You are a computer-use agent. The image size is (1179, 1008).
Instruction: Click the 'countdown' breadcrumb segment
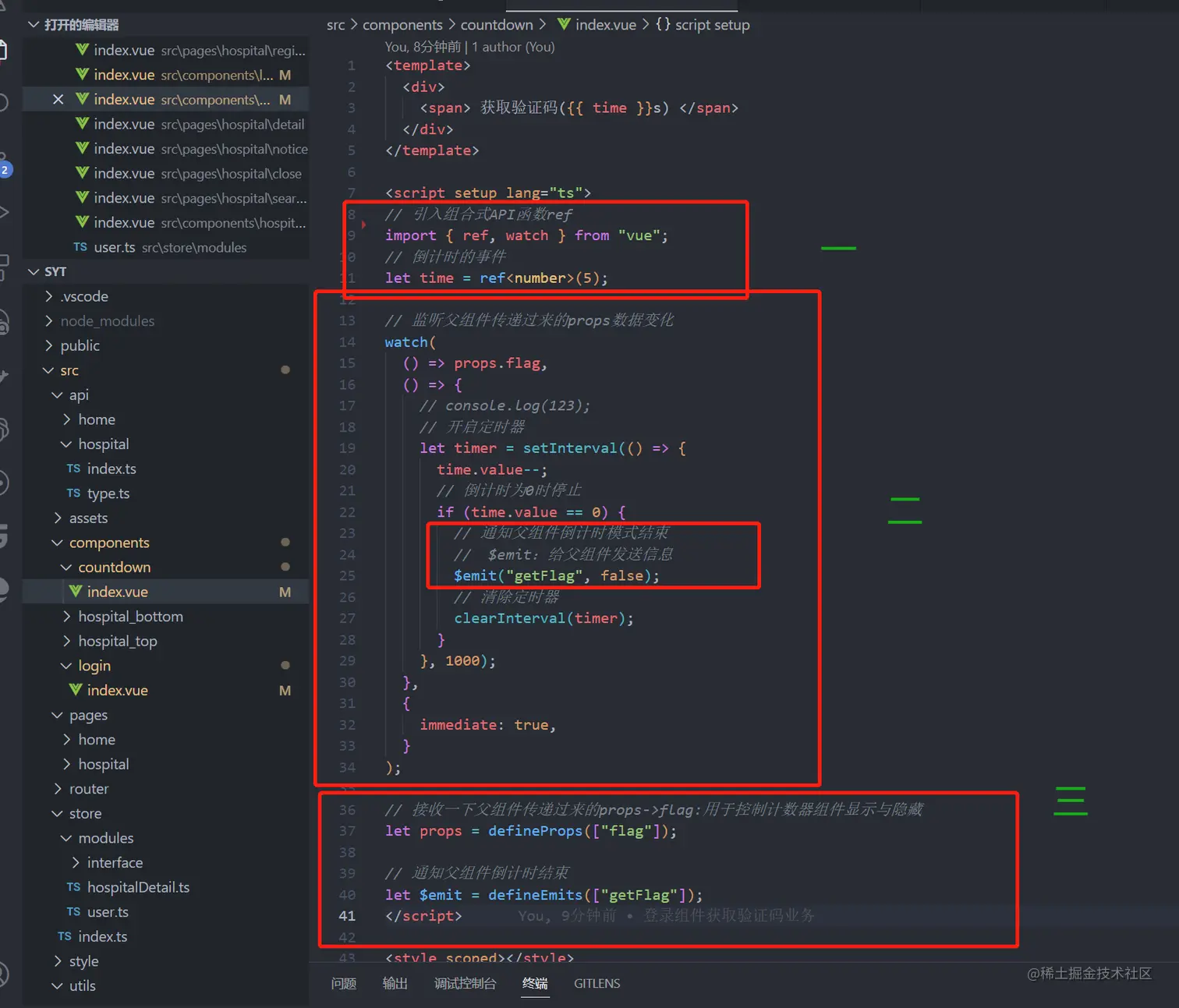(x=497, y=25)
